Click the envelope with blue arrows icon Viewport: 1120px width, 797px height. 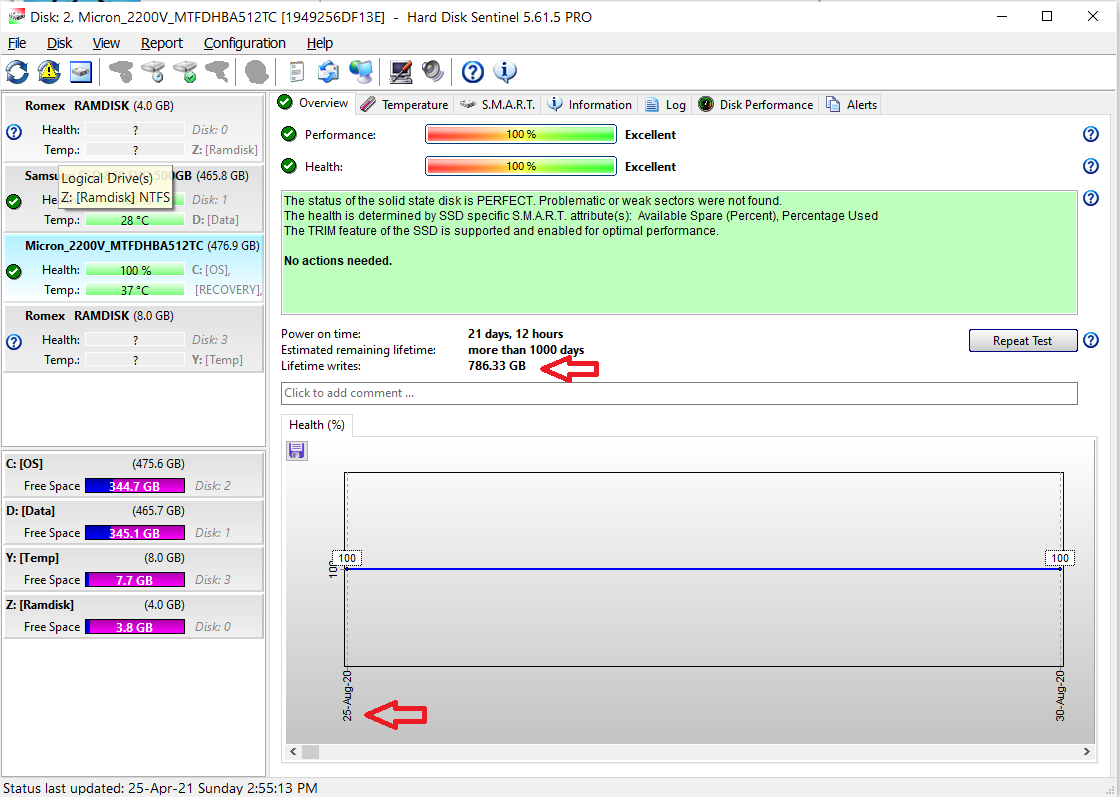pyautogui.click(x=328, y=71)
